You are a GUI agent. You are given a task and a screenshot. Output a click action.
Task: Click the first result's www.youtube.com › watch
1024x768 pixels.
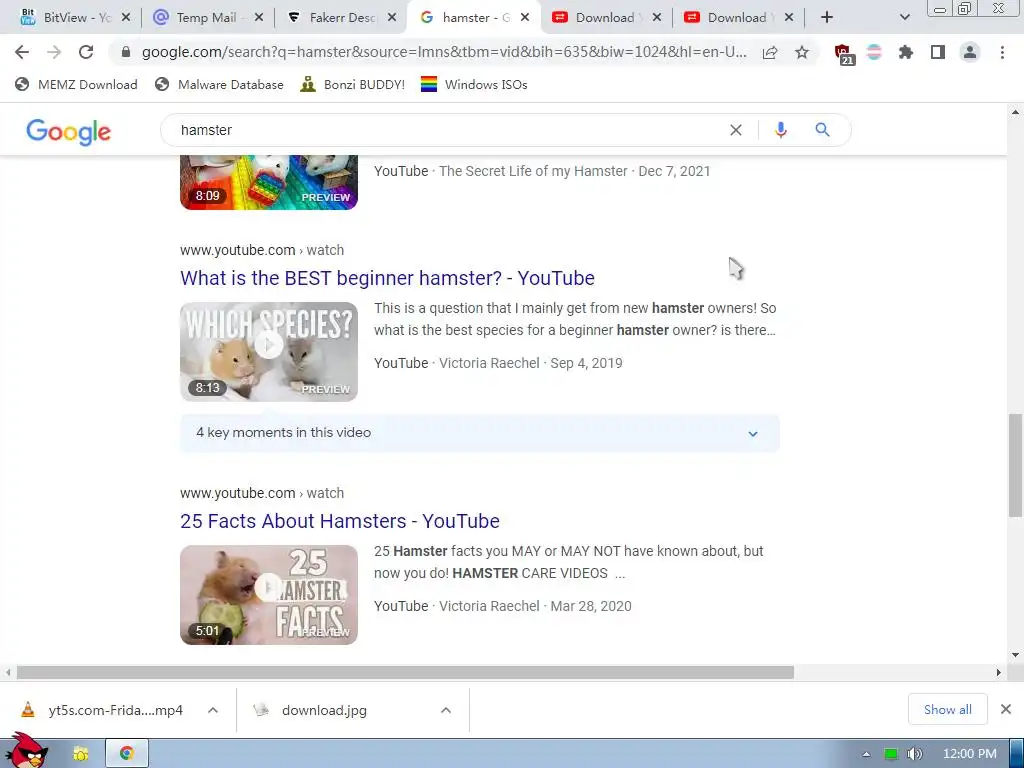click(x=262, y=250)
